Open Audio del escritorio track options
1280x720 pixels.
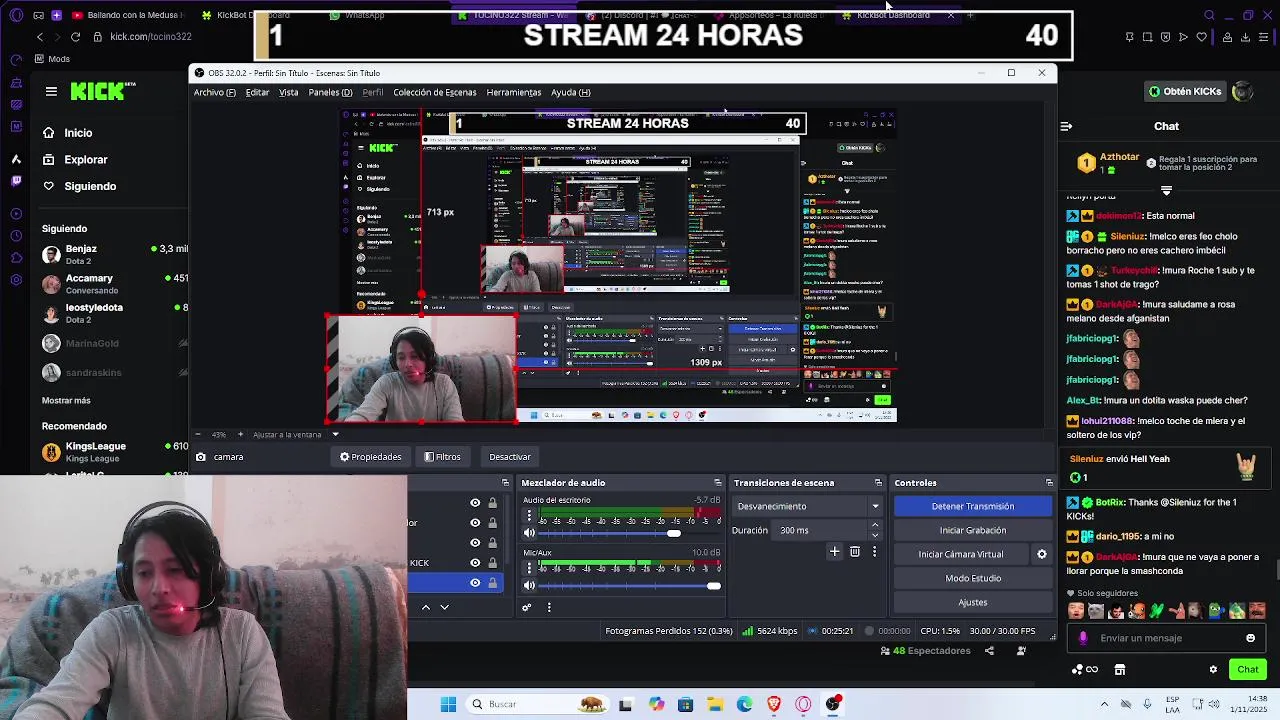pyautogui.click(x=529, y=516)
